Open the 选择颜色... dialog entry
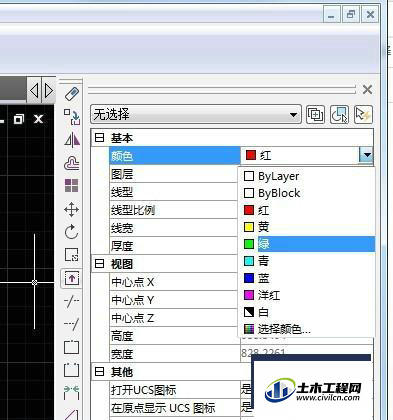The height and width of the screenshot is (420, 393). coord(307,329)
